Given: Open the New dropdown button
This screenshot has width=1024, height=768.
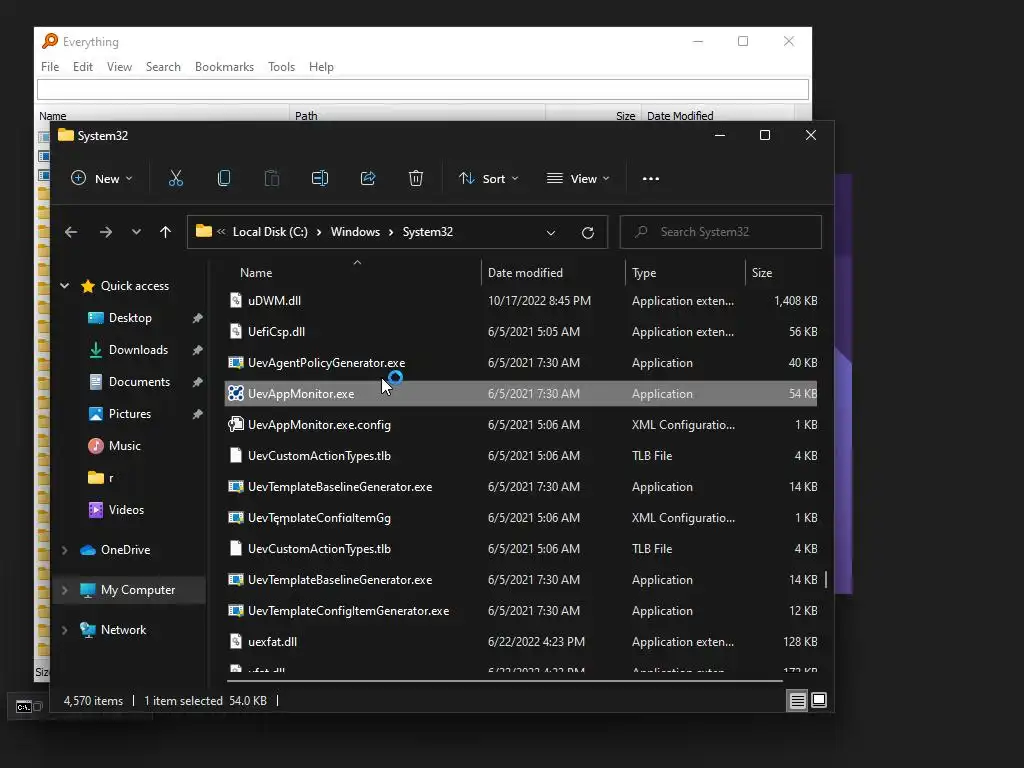Looking at the screenshot, I should tap(102, 178).
